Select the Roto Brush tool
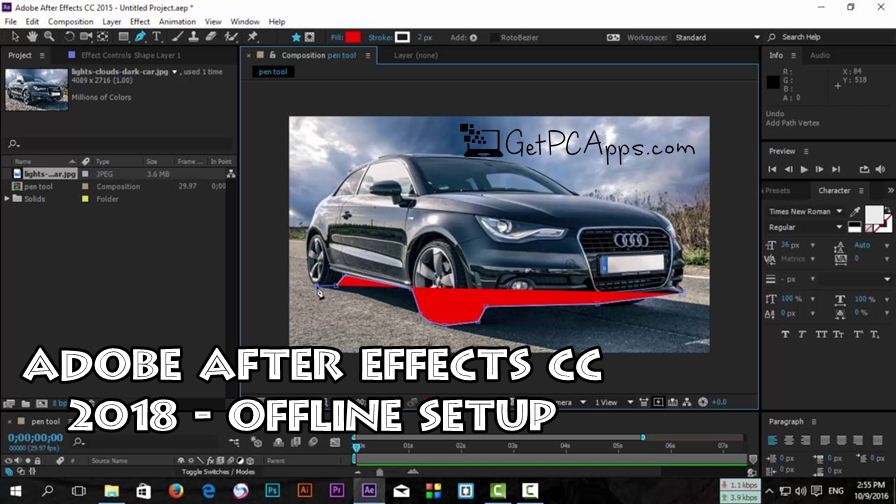The image size is (896, 504). click(231, 37)
